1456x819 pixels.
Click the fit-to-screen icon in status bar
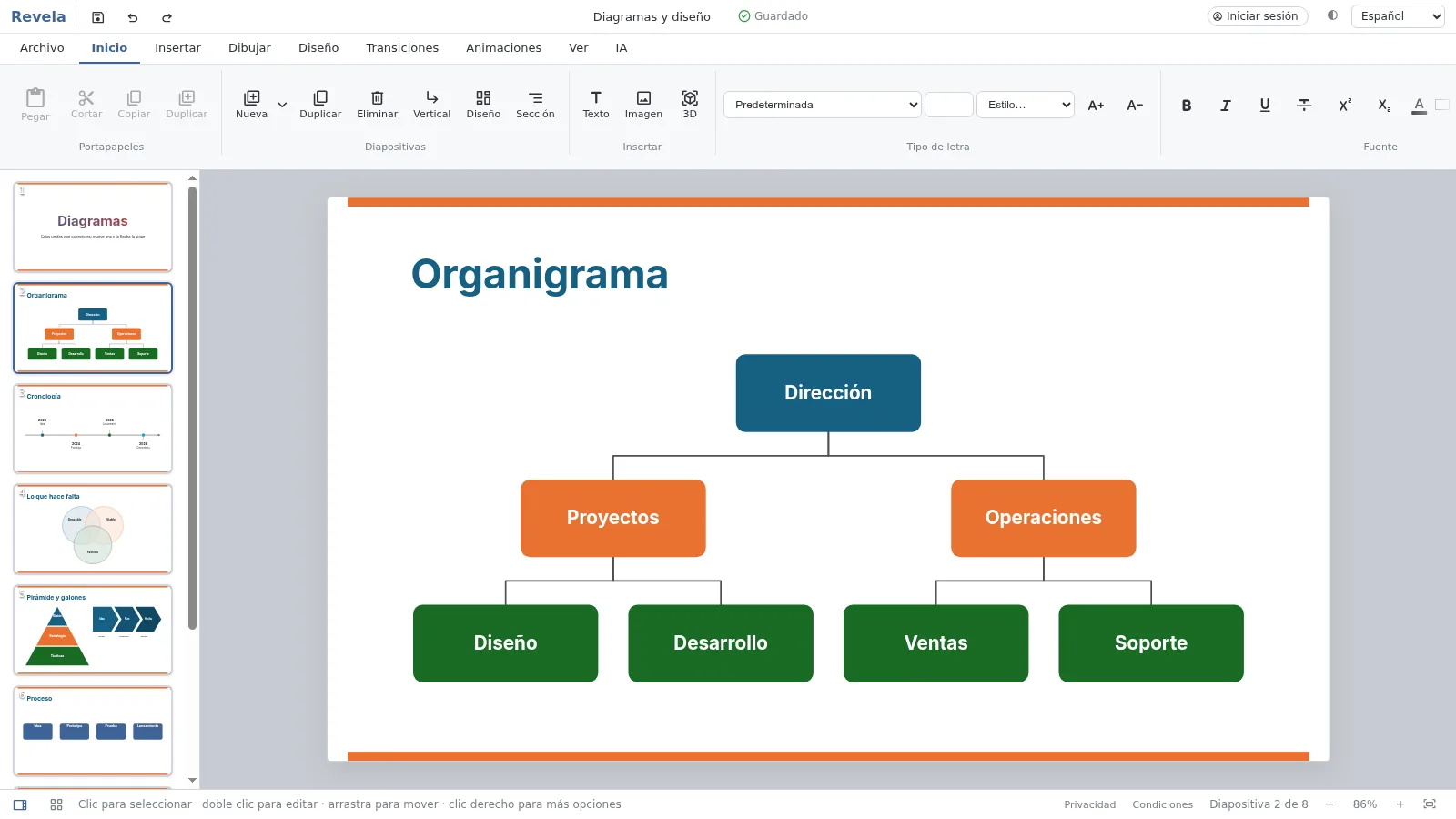tap(1430, 804)
